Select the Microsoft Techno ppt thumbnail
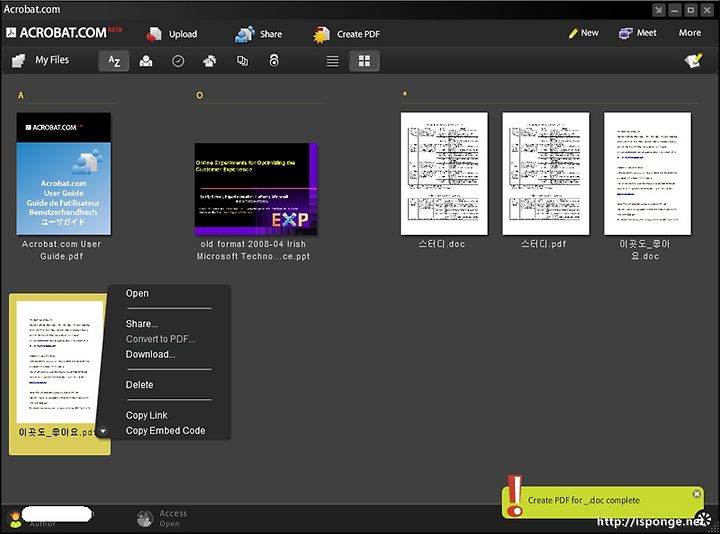 (x=256, y=189)
